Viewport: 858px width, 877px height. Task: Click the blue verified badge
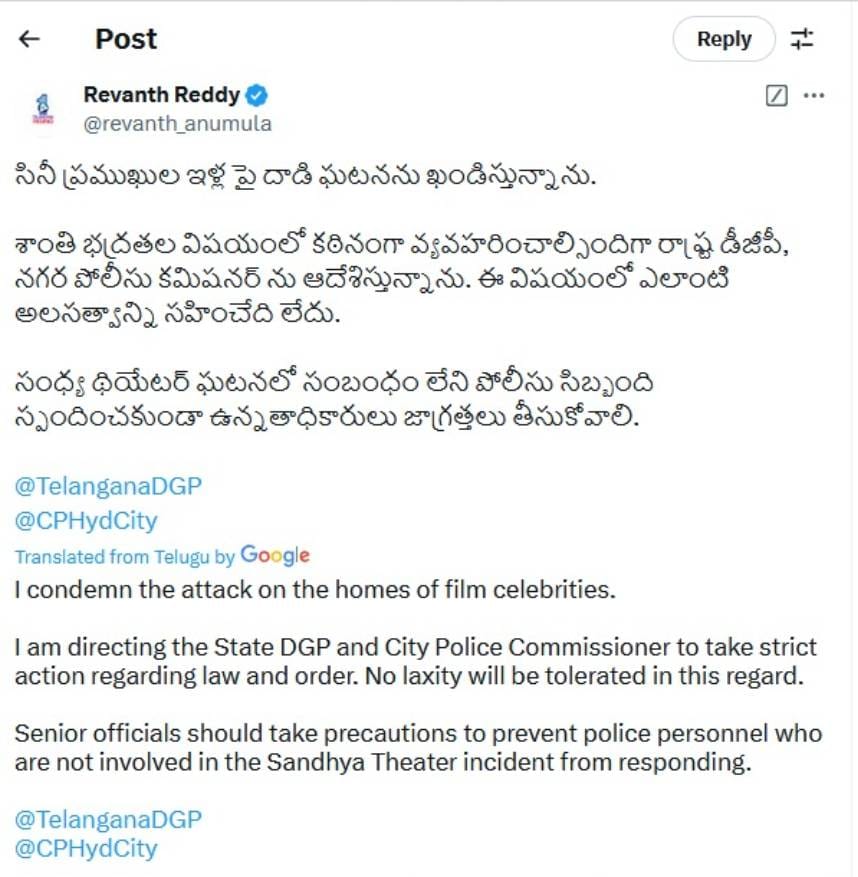(258, 95)
